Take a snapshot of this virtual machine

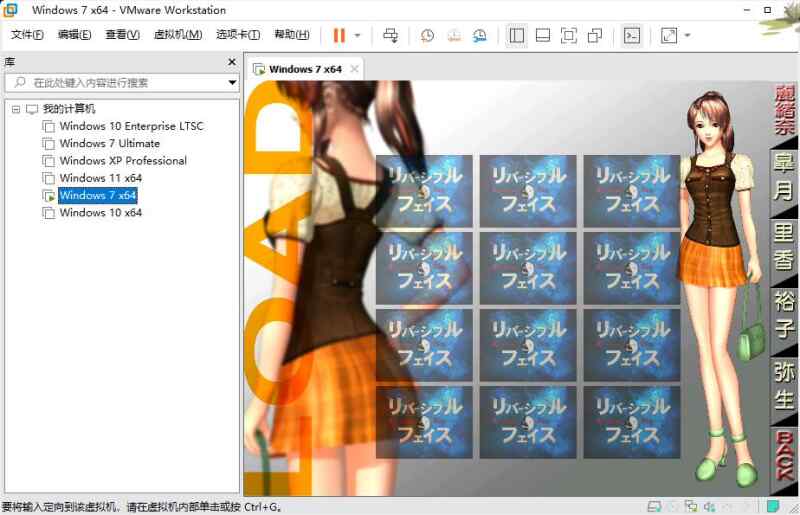click(x=428, y=35)
